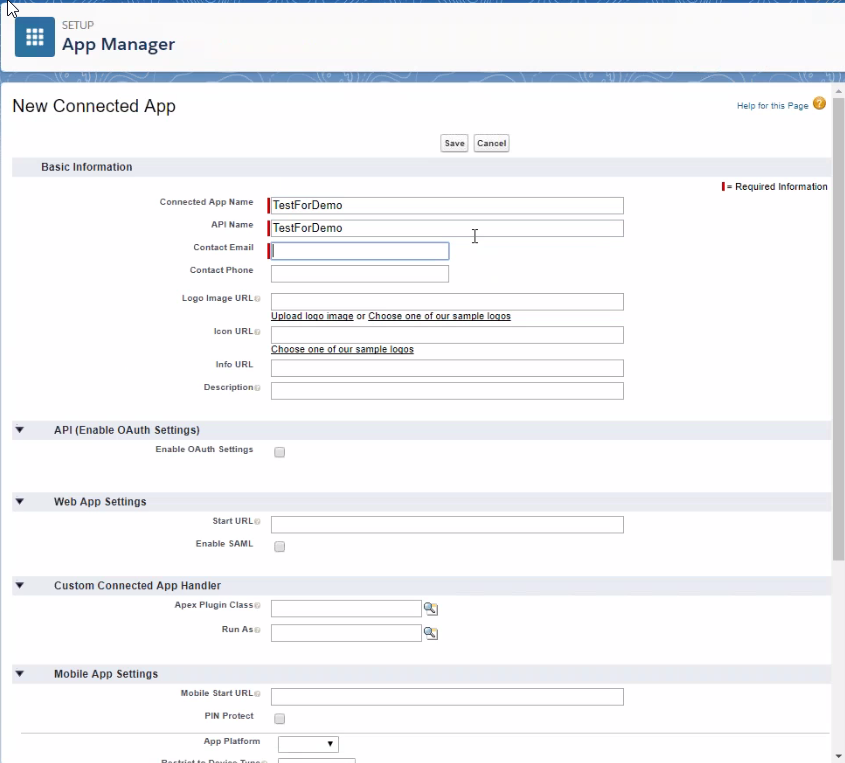
Task: Click the App Manager grid icon
Action: coord(35,37)
